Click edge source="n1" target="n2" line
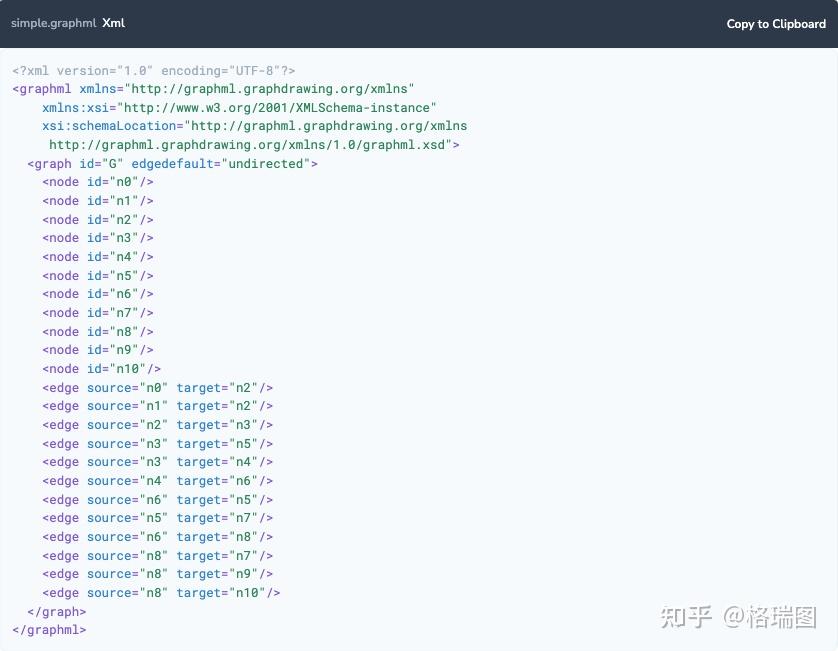 (x=158, y=406)
